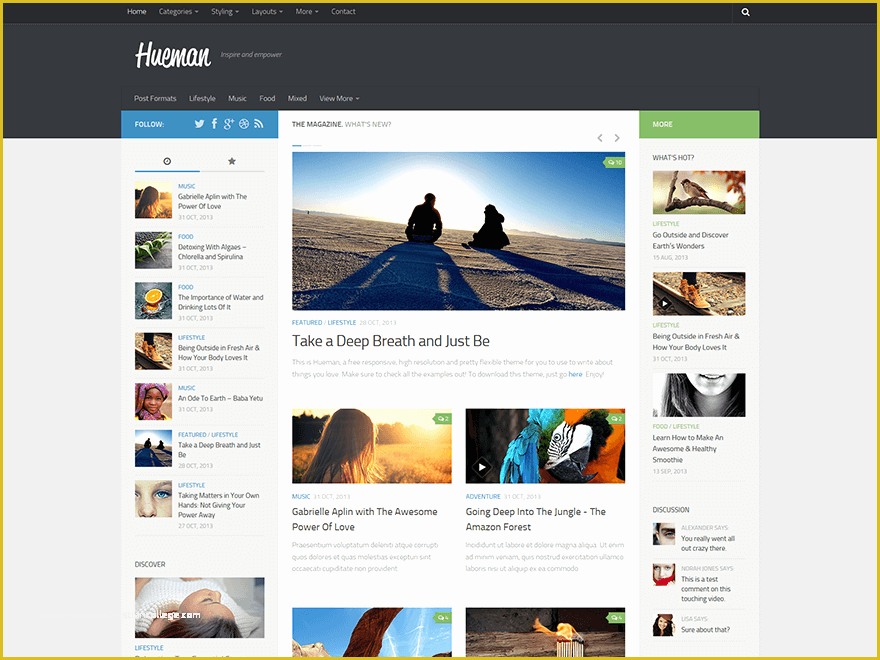Expand the Categories menu

[x=178, y=12]
